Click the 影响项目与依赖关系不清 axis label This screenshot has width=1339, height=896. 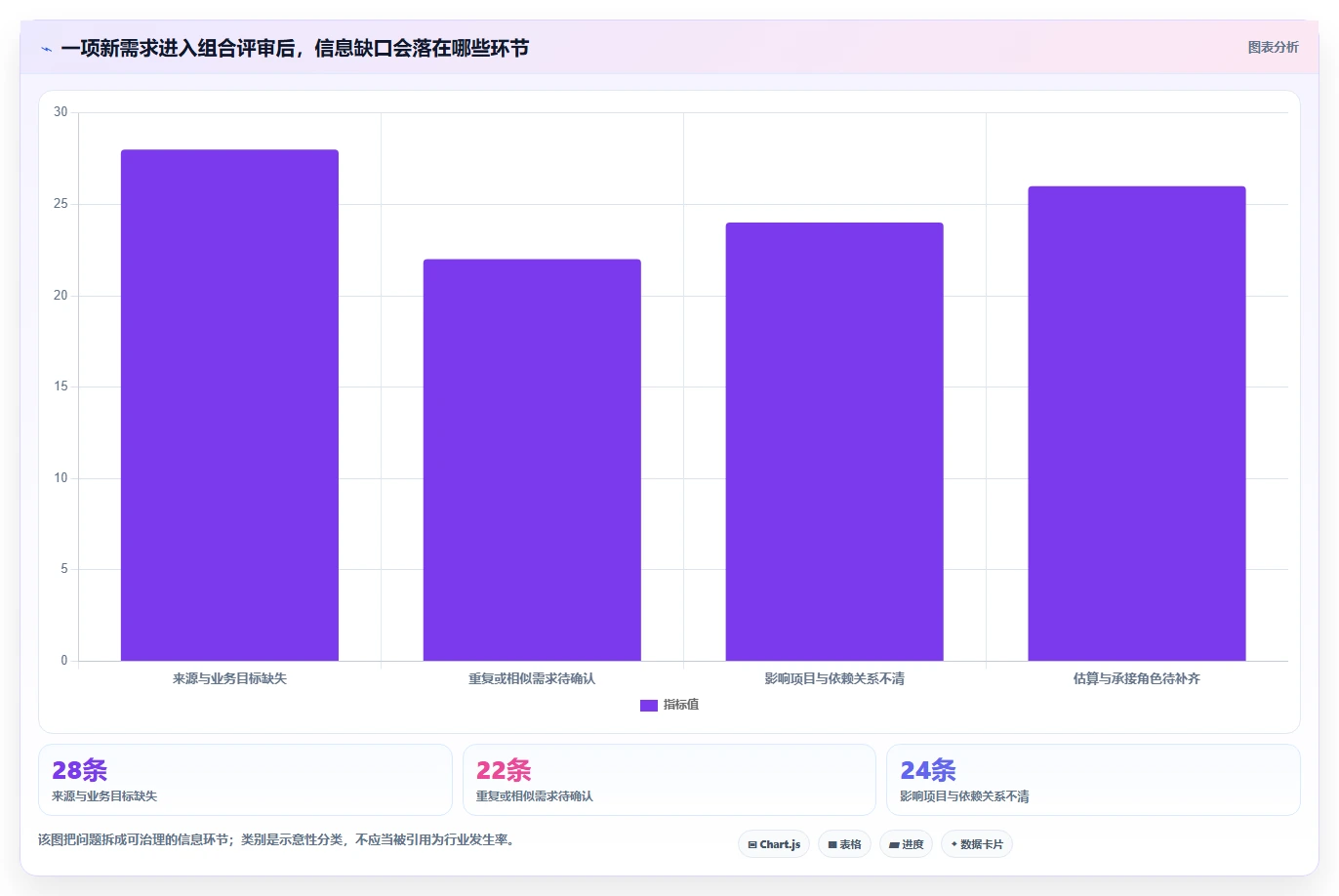(834, 678)
